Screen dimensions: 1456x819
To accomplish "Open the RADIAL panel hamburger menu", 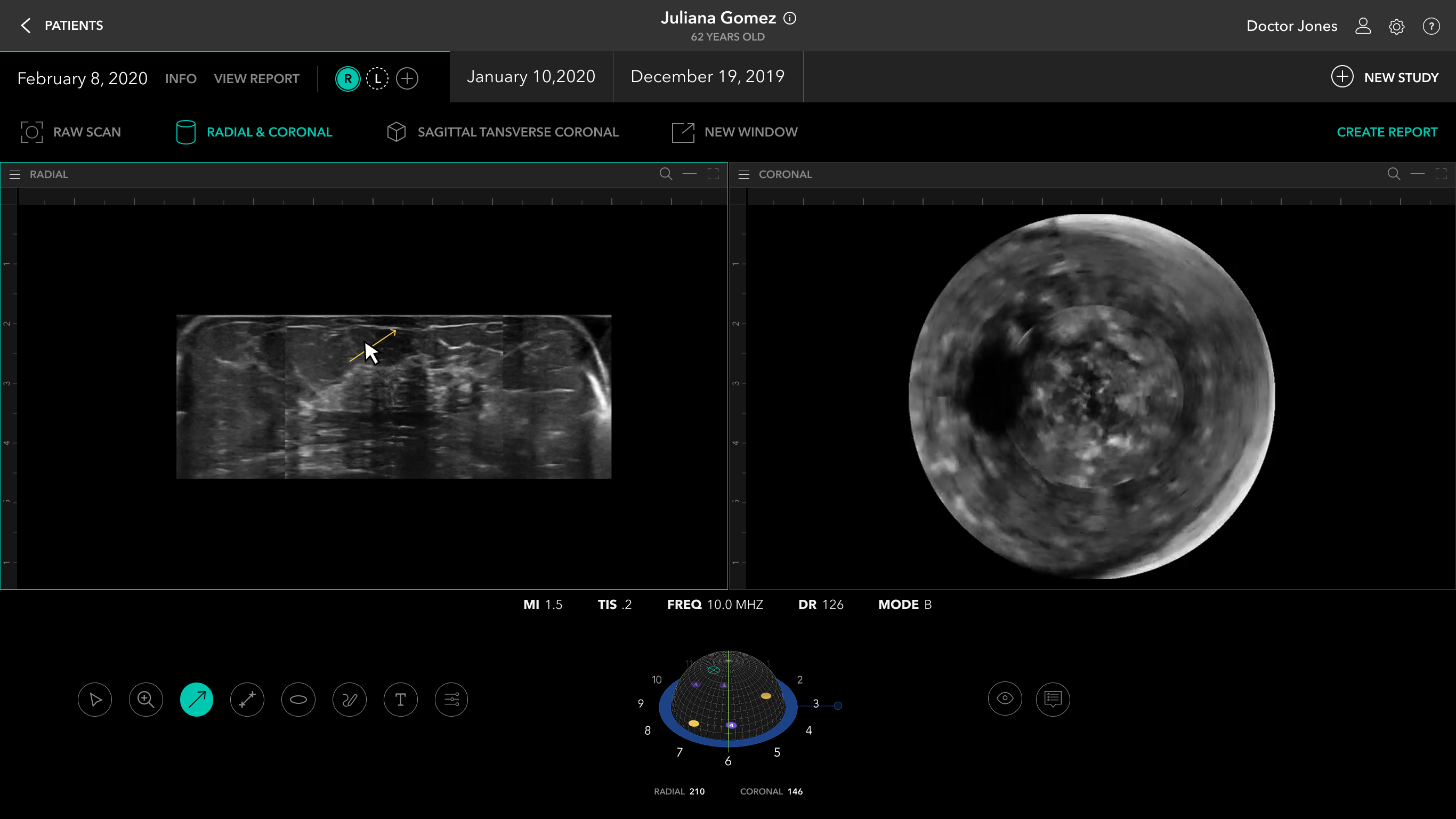I will (x=15, y=174).
